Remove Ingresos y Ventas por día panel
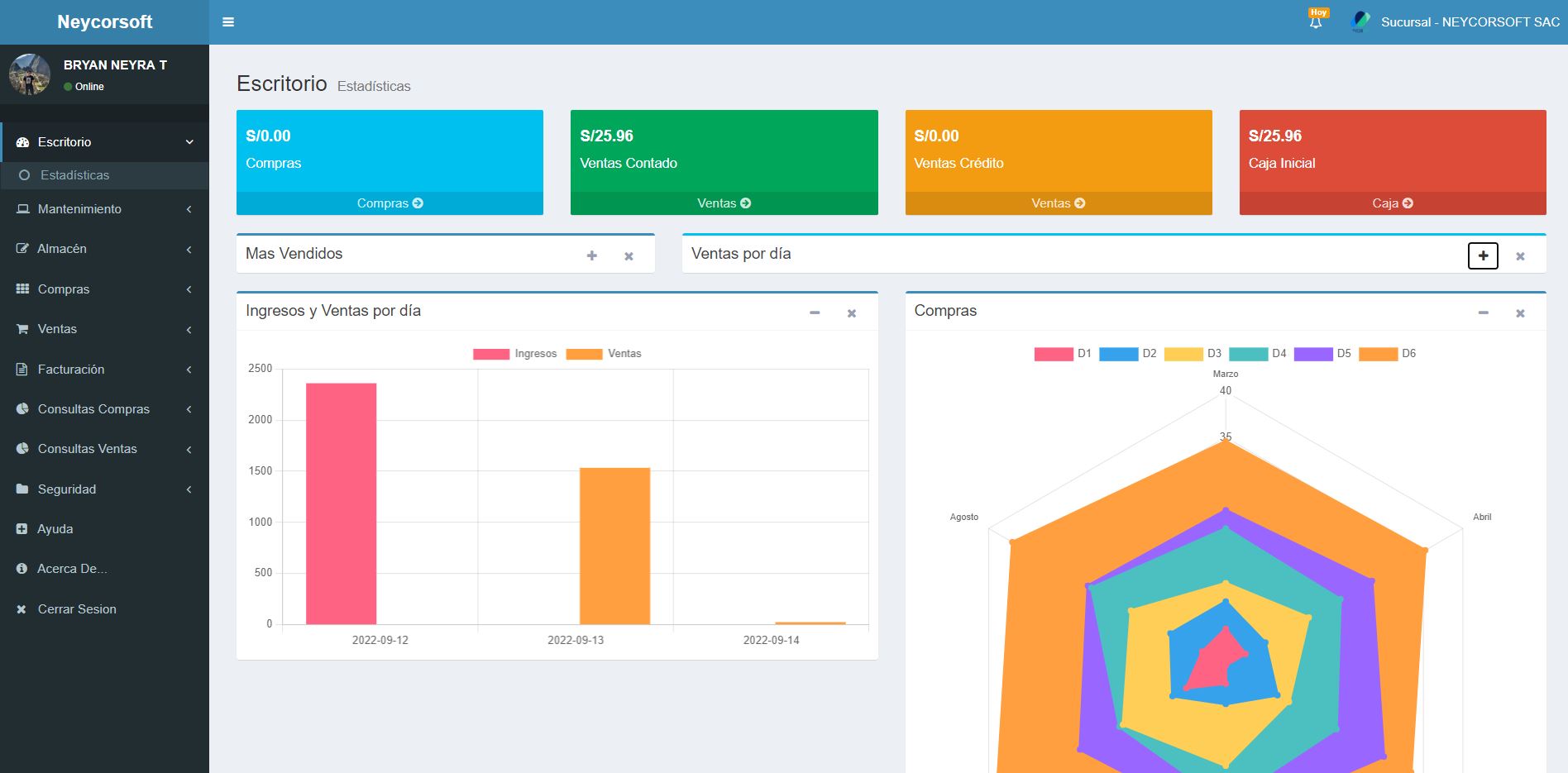 852,313
